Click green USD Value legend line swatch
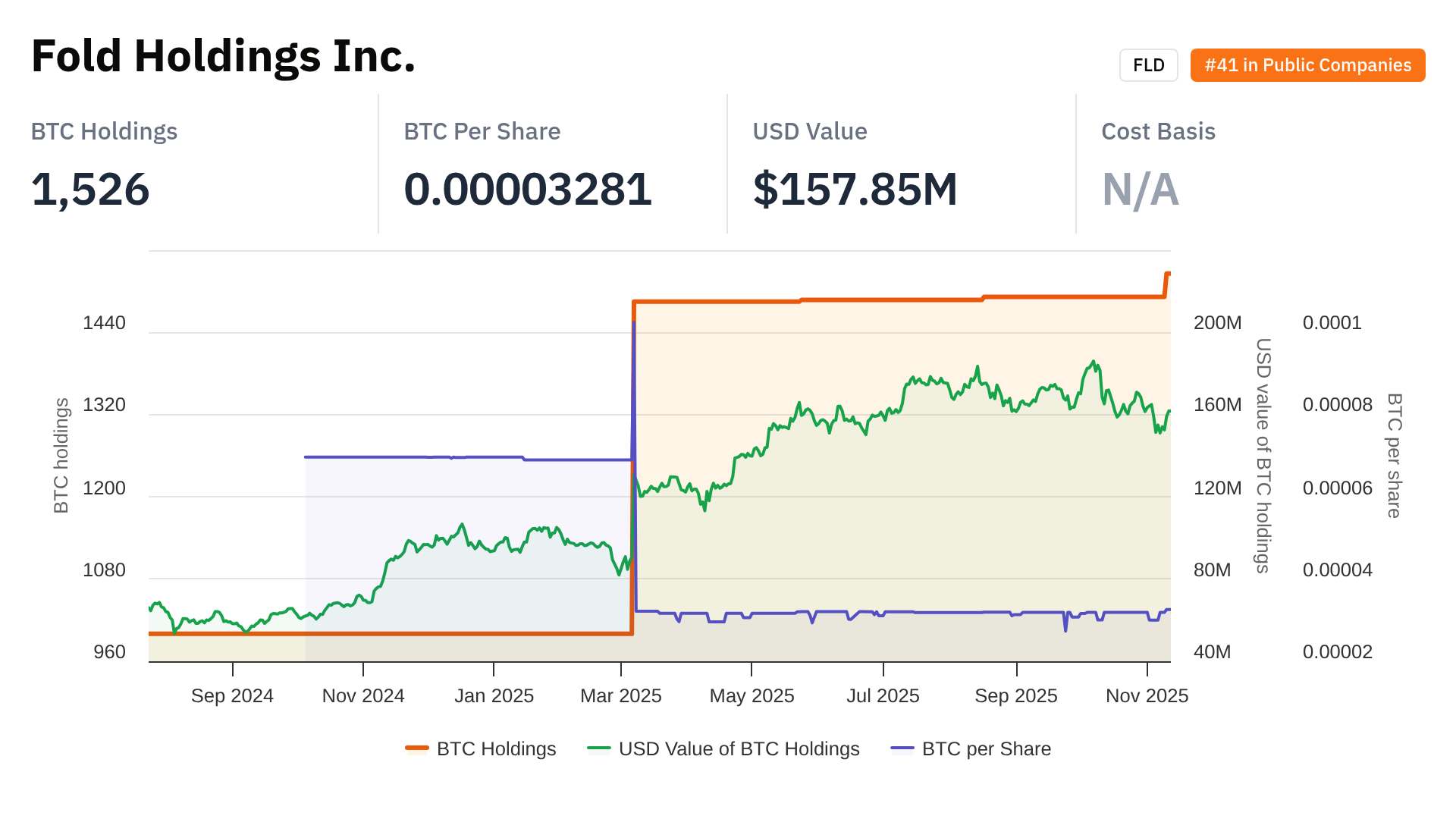This screenshot has width=1456, height=819. pos(599,748)
